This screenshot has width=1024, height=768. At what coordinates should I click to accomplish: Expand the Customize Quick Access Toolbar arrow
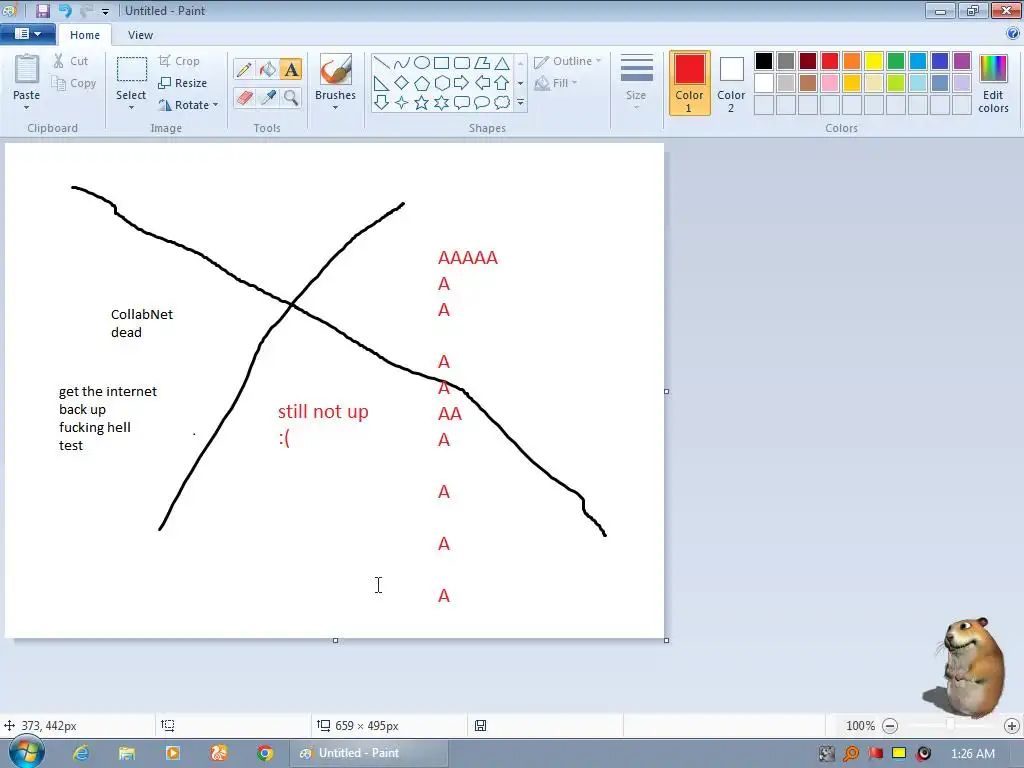(x=105, y=11)
